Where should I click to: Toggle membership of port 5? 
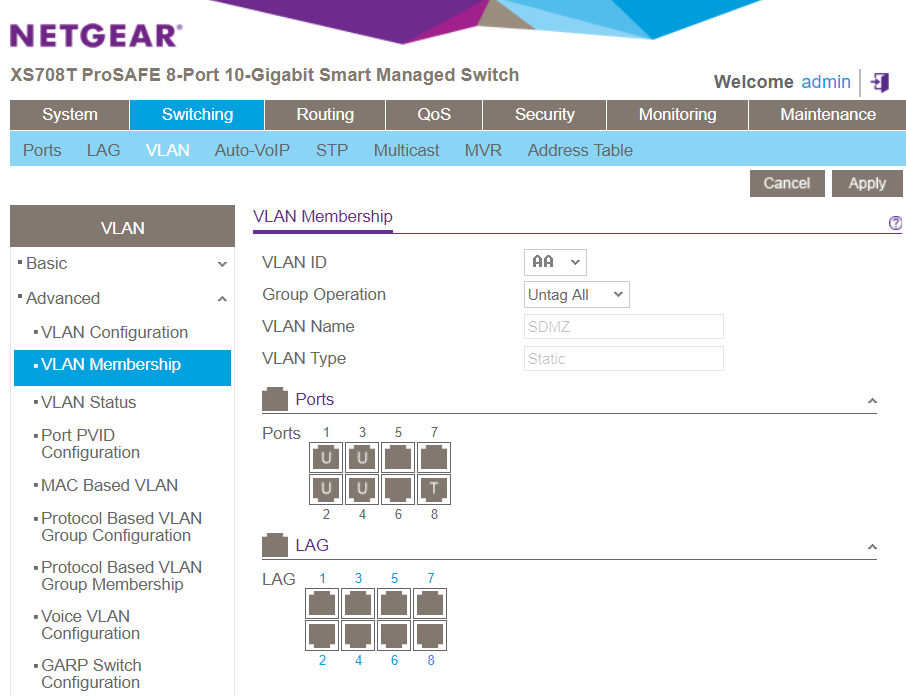(x=398, y=458)
